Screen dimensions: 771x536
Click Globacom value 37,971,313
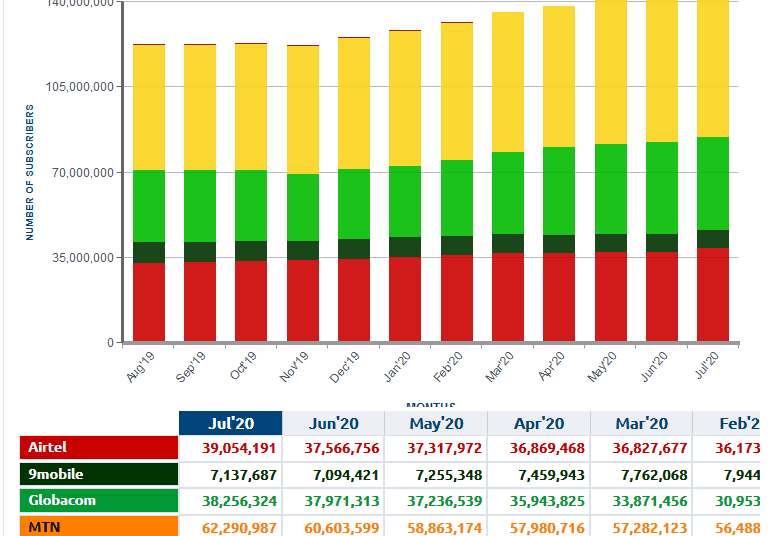342,501
